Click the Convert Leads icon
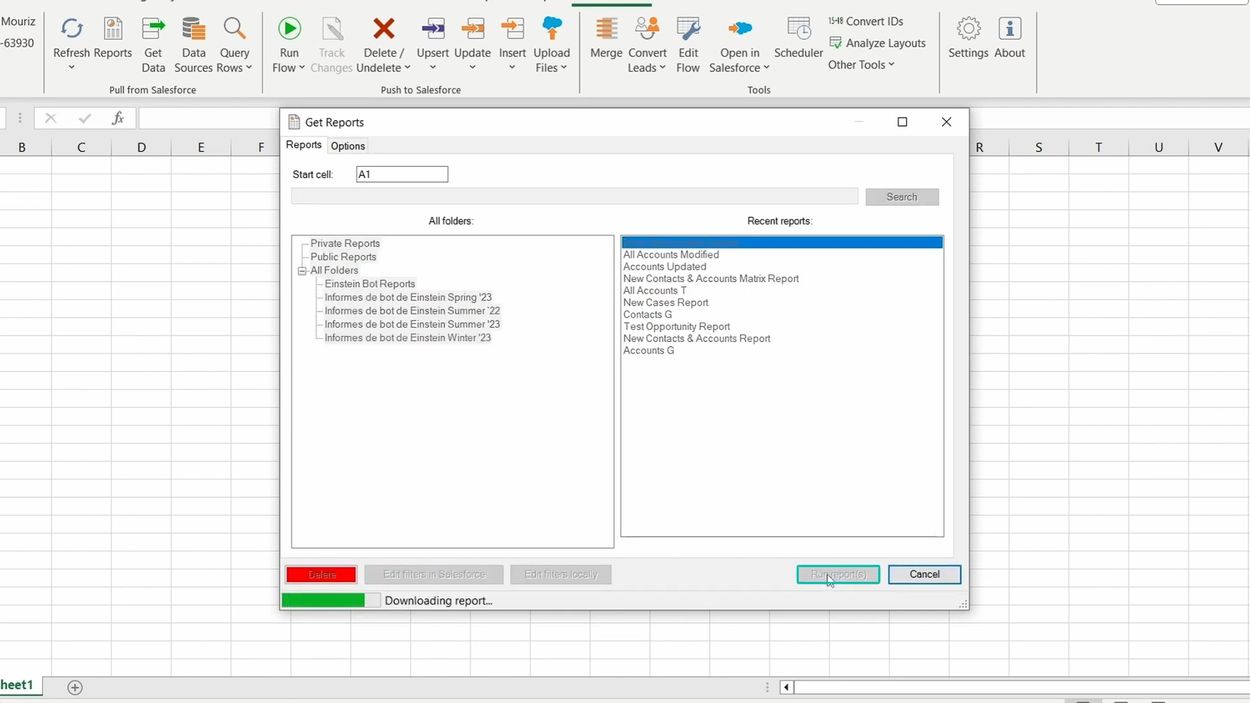Screen dimensions: 1250x703 647,28
